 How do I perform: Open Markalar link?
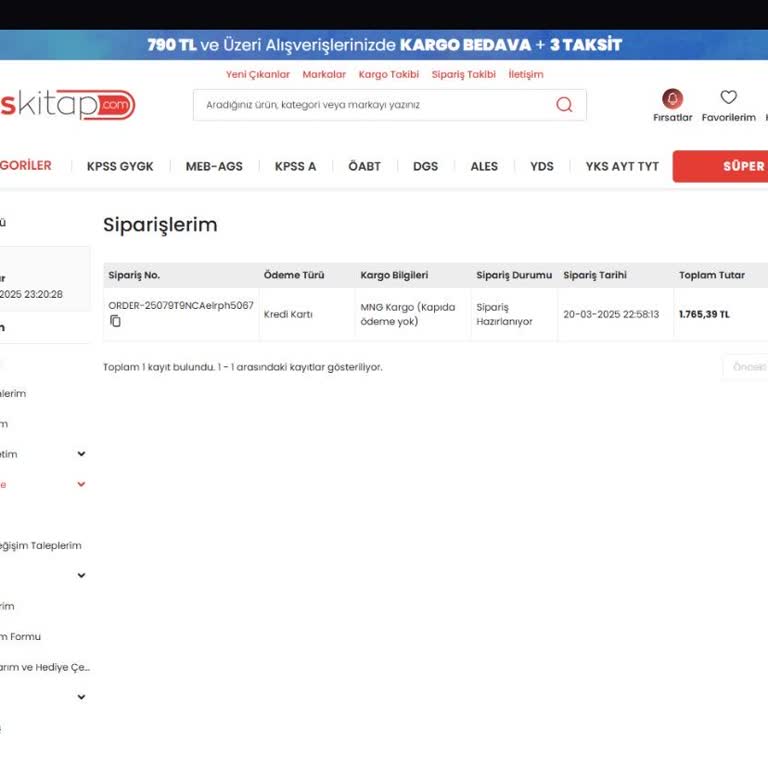[x=324, y=74]
